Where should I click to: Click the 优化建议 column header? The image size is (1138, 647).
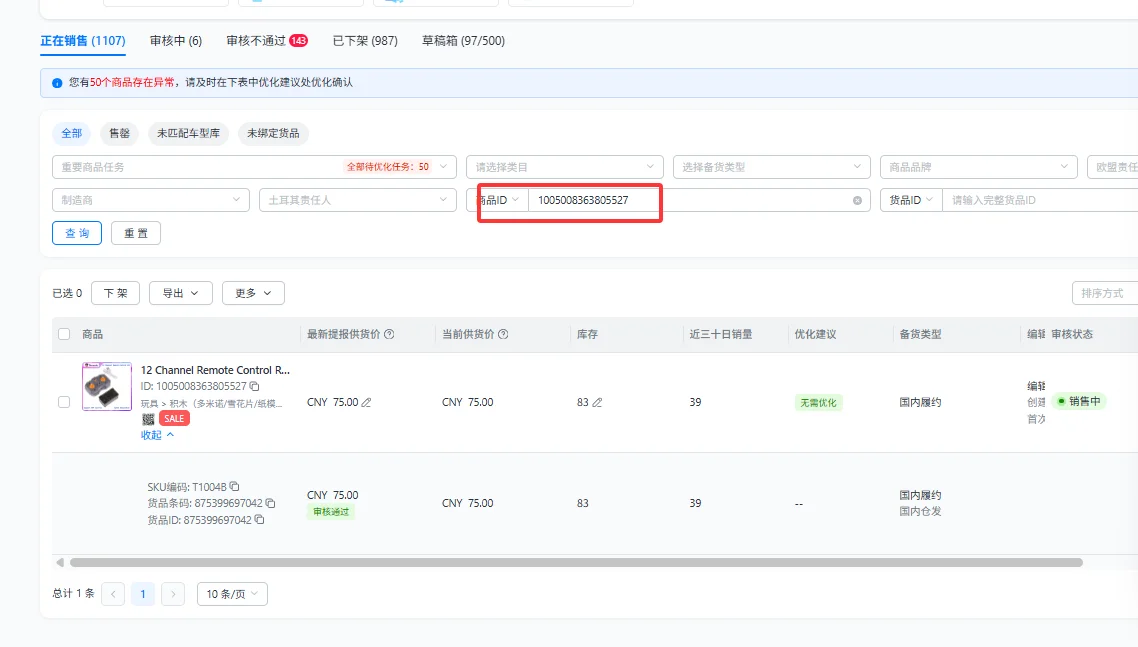tap(815, 334)
